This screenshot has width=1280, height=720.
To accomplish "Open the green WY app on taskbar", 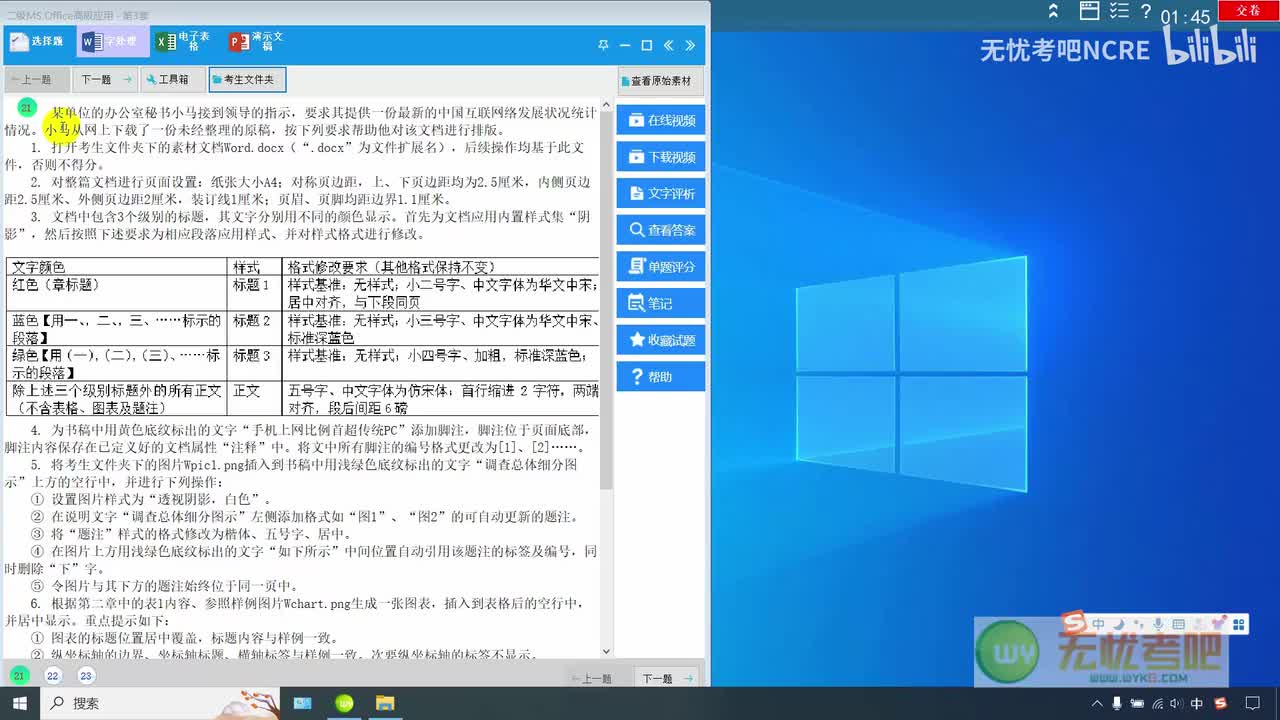I will [x=343, y=703].
